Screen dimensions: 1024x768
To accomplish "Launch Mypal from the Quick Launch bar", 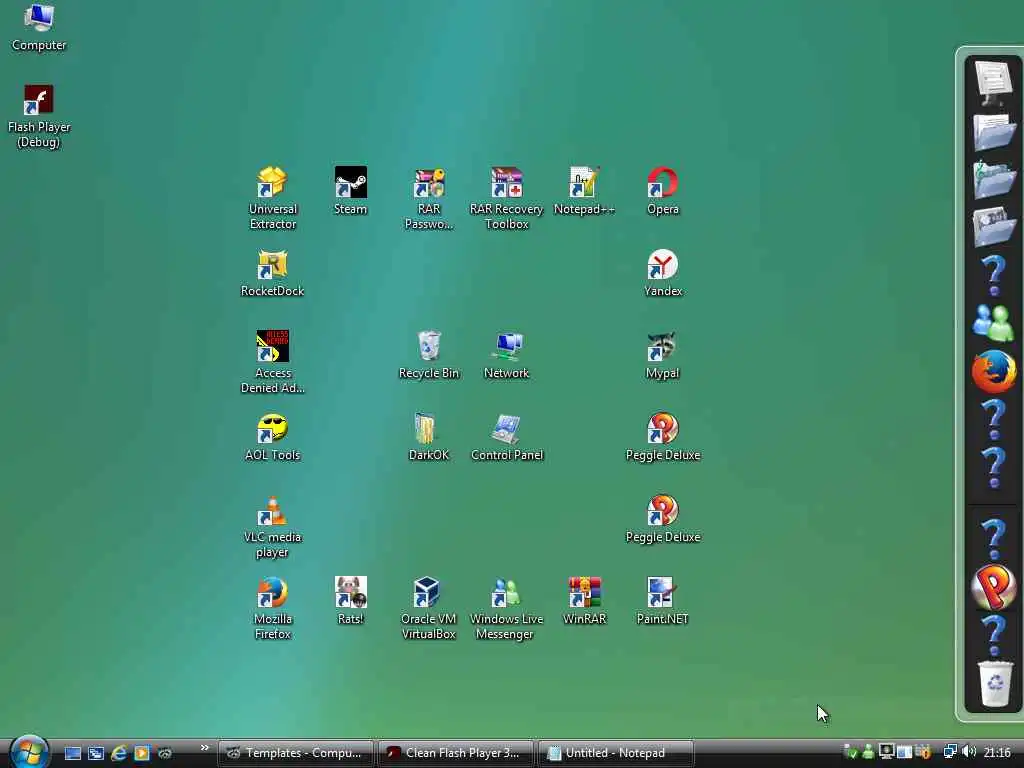I will click(165, 753).
